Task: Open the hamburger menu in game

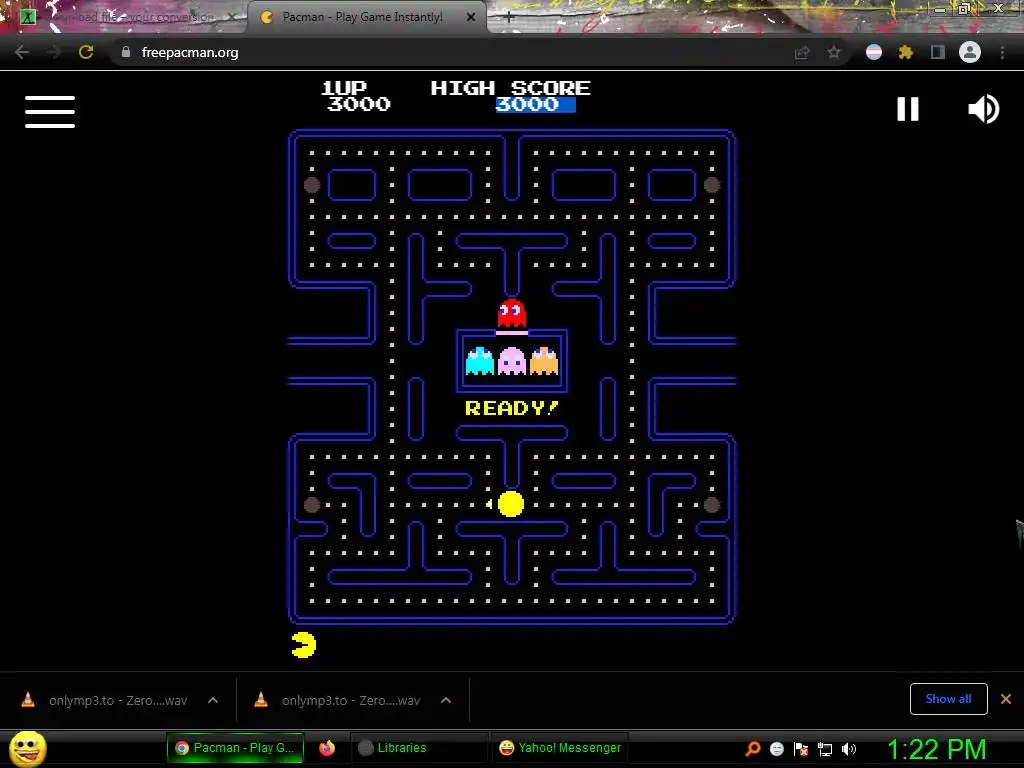Action: click(50, 112)
